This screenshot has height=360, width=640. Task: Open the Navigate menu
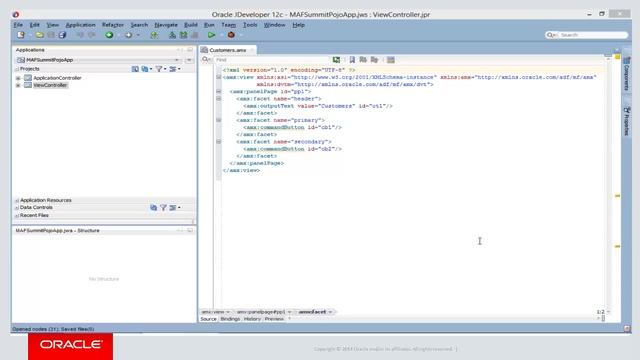(166, 25)
